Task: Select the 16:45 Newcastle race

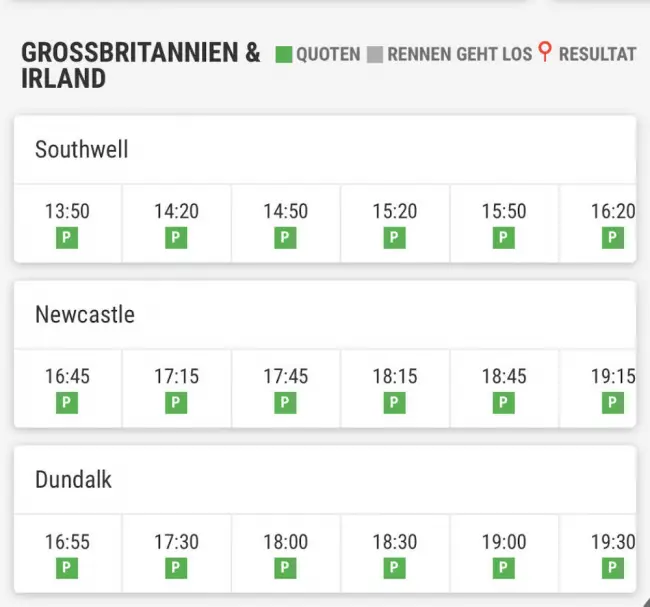Action: coord(68,389)
